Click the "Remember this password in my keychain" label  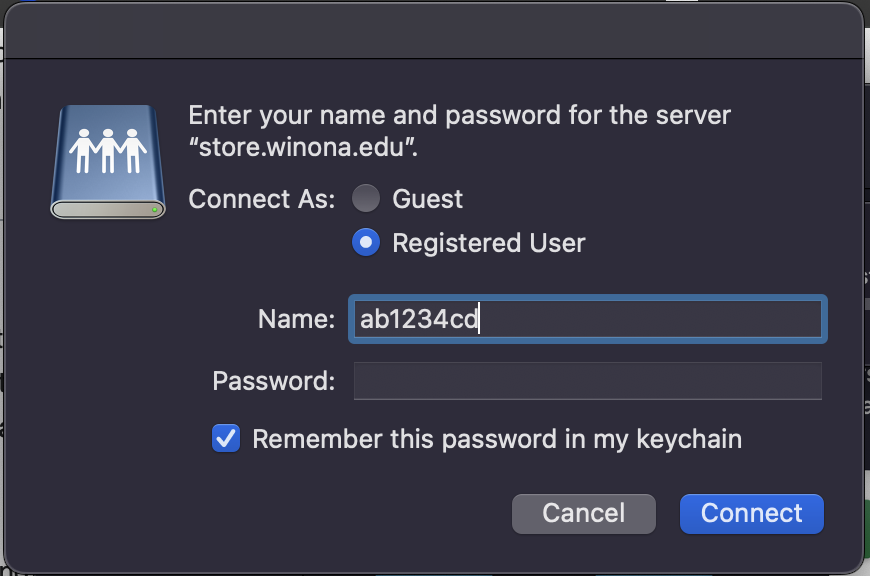click(497, 439)
